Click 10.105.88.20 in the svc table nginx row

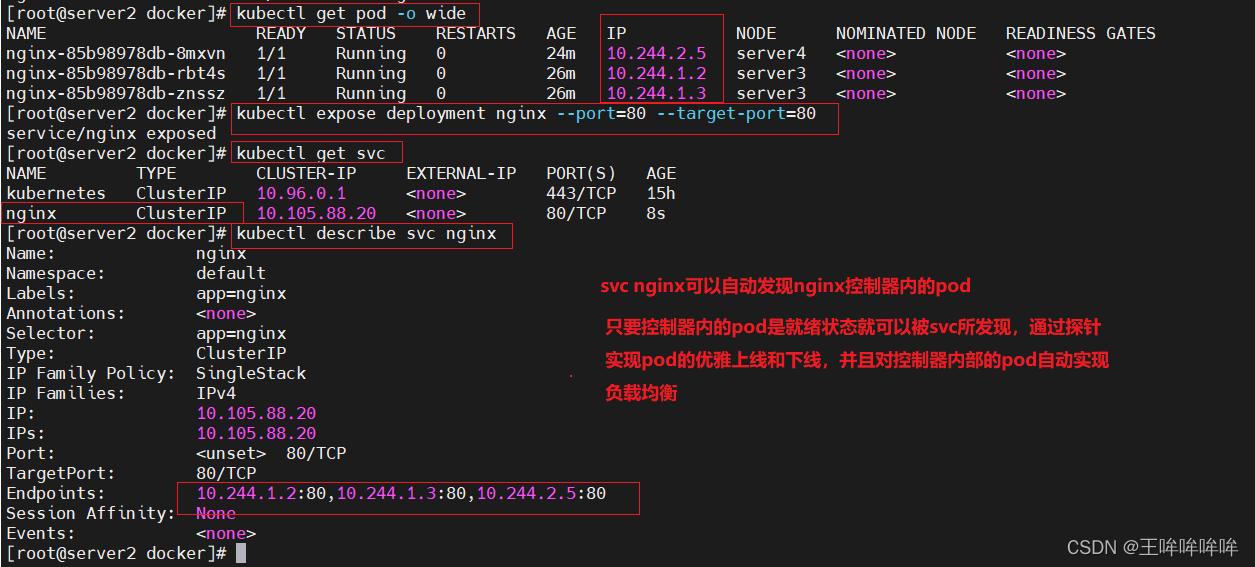point(316,213)
